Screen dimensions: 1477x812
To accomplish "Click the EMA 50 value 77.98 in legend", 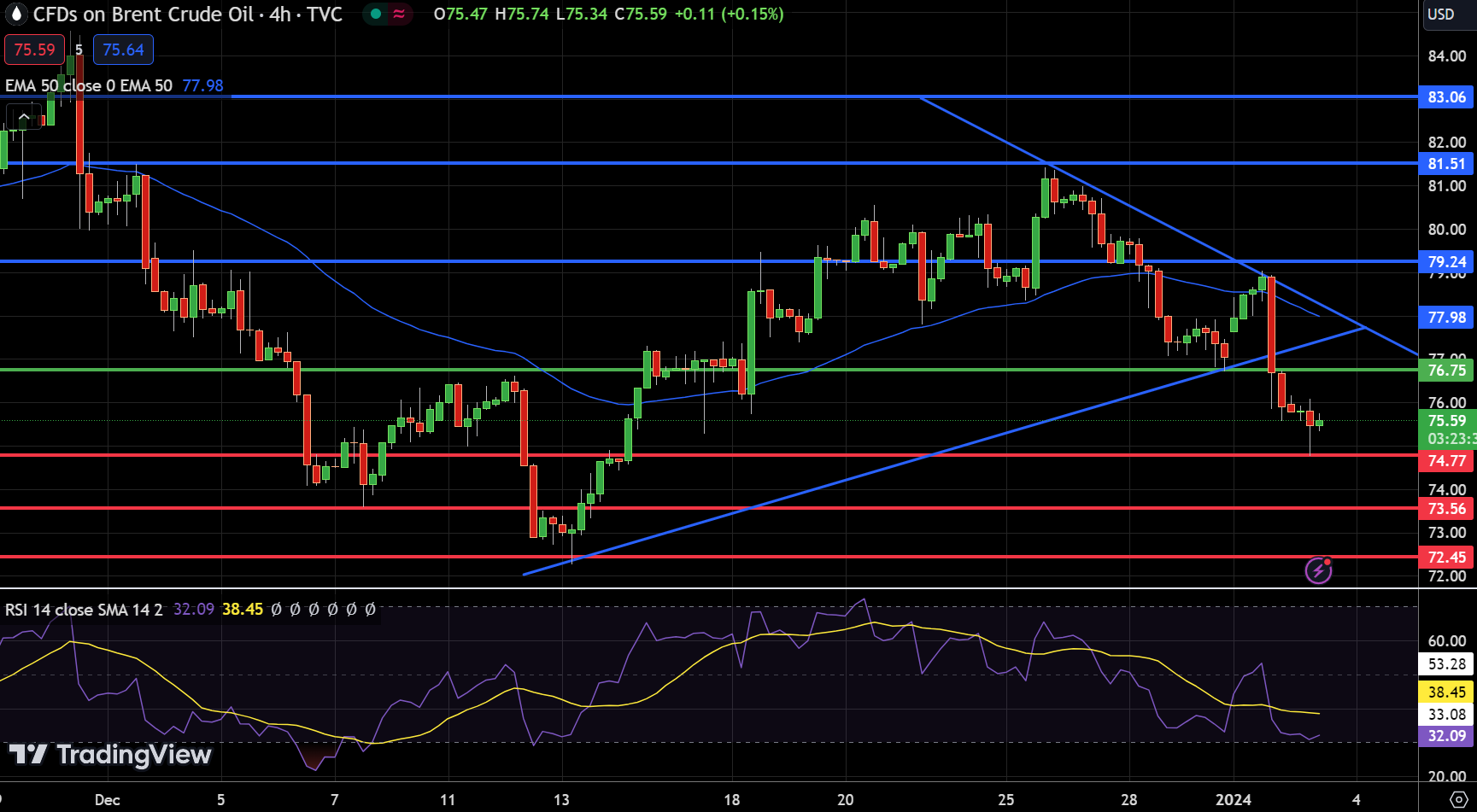I will click(x=202, y=85).
